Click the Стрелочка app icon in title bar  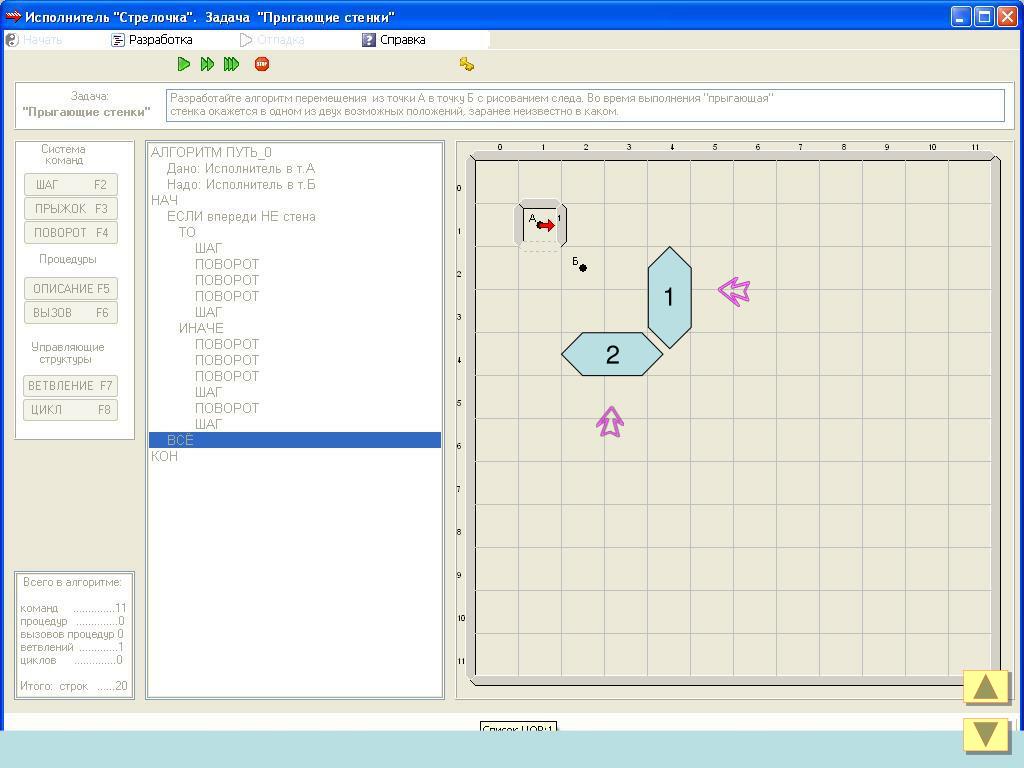[x=13, y=16]
